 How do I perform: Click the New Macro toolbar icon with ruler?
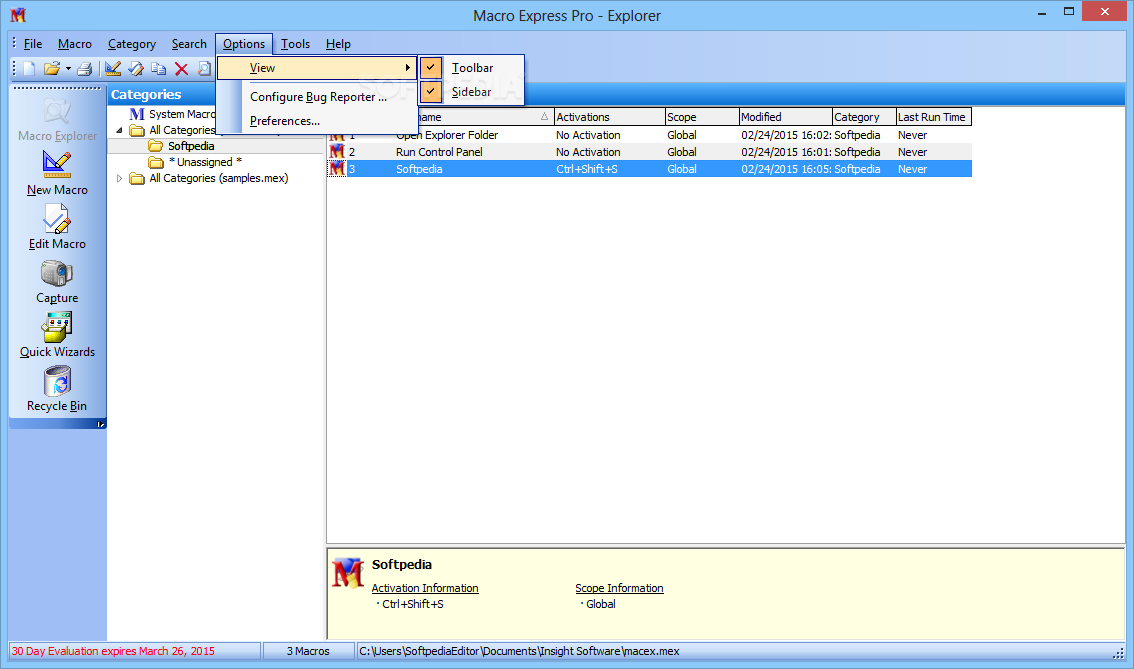point(113,69)
